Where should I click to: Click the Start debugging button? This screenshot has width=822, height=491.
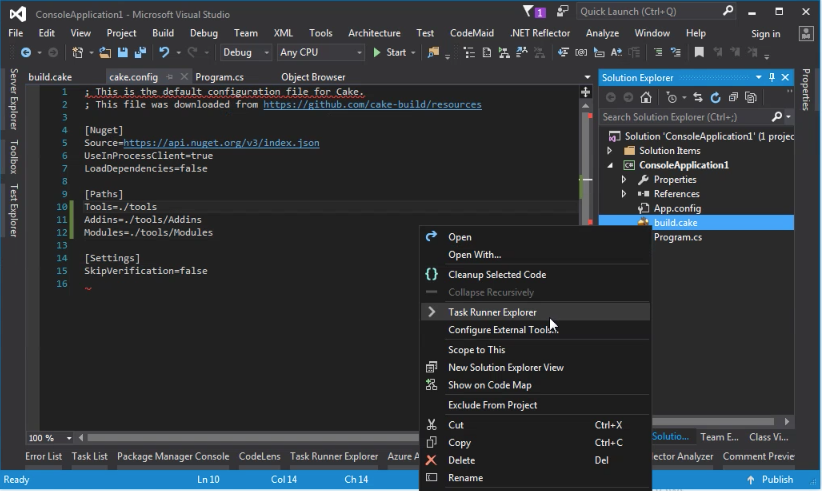[x=390, y=52]
